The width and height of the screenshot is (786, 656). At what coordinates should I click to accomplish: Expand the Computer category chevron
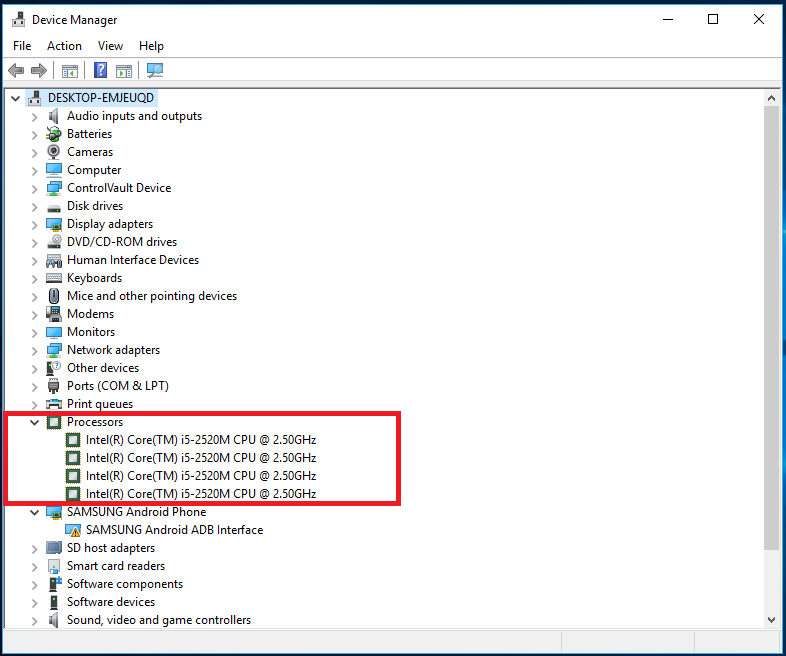click(x=34, y=171)
